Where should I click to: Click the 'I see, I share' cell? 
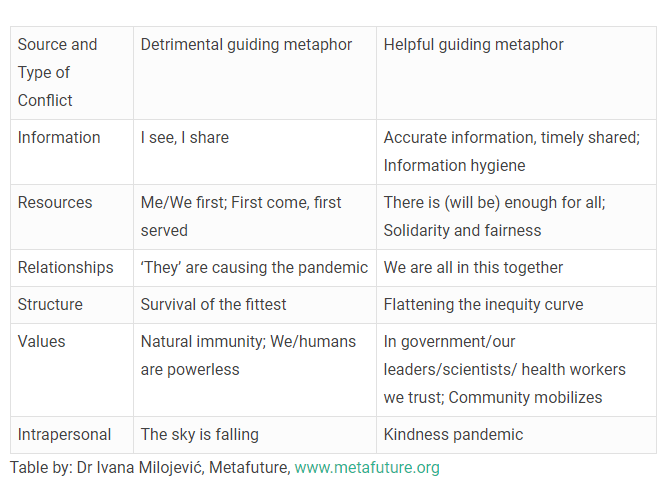point(185,137)
